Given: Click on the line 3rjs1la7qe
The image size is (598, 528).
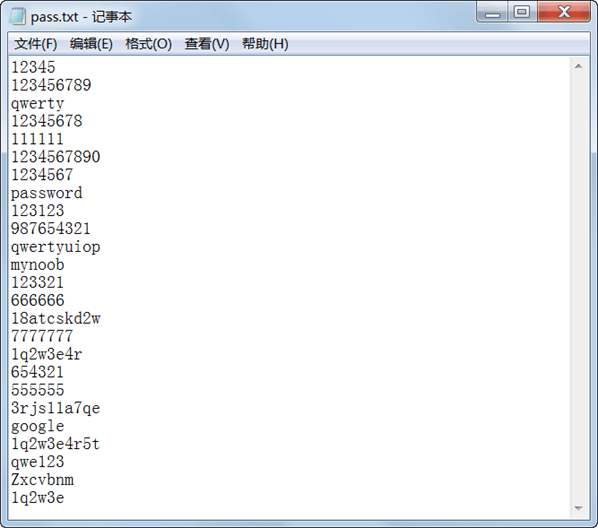Looking at the screenshot, I should click(x=56, y=408).
